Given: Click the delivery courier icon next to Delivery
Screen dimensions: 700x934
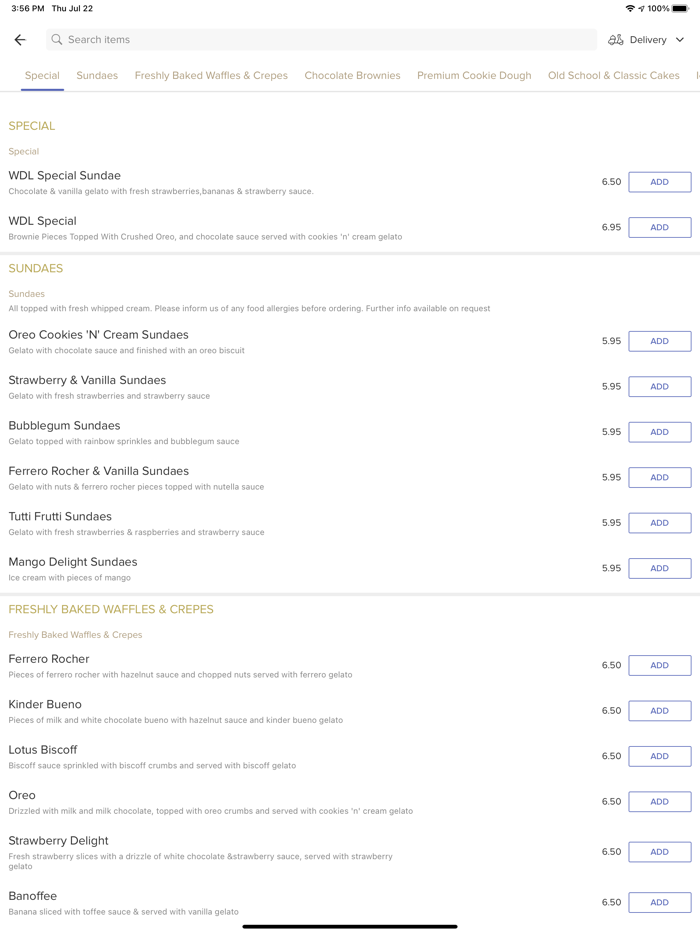Looking at the screenshot, I should click(617, 39).
